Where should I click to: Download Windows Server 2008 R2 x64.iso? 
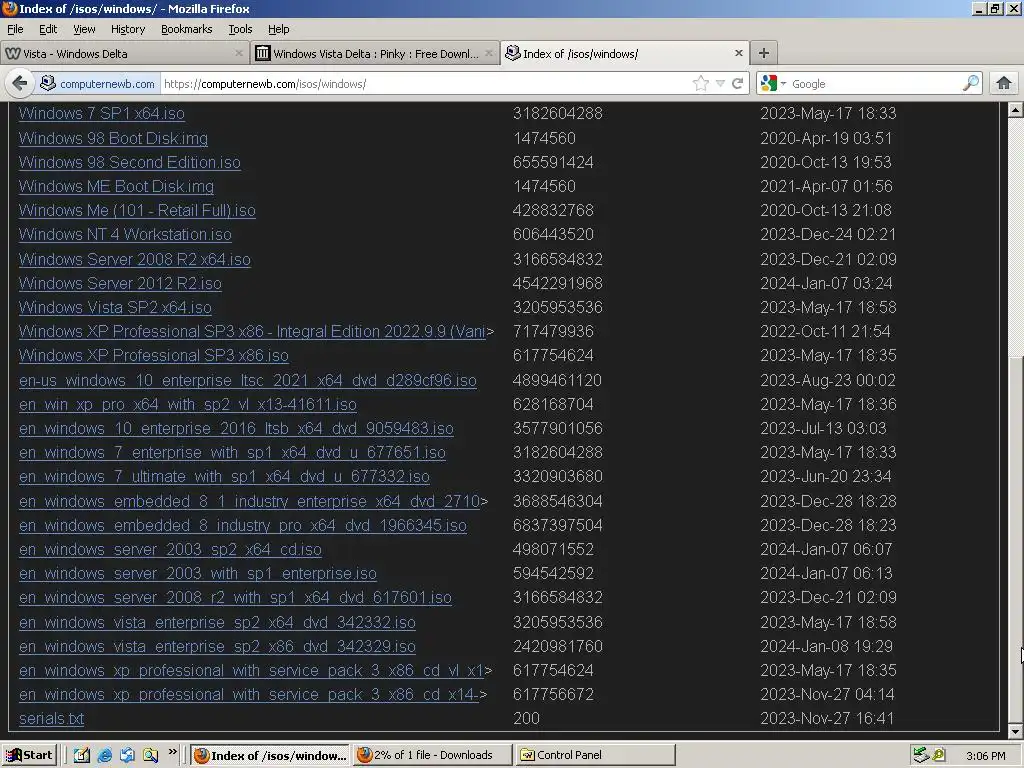[x=135, y=259]
